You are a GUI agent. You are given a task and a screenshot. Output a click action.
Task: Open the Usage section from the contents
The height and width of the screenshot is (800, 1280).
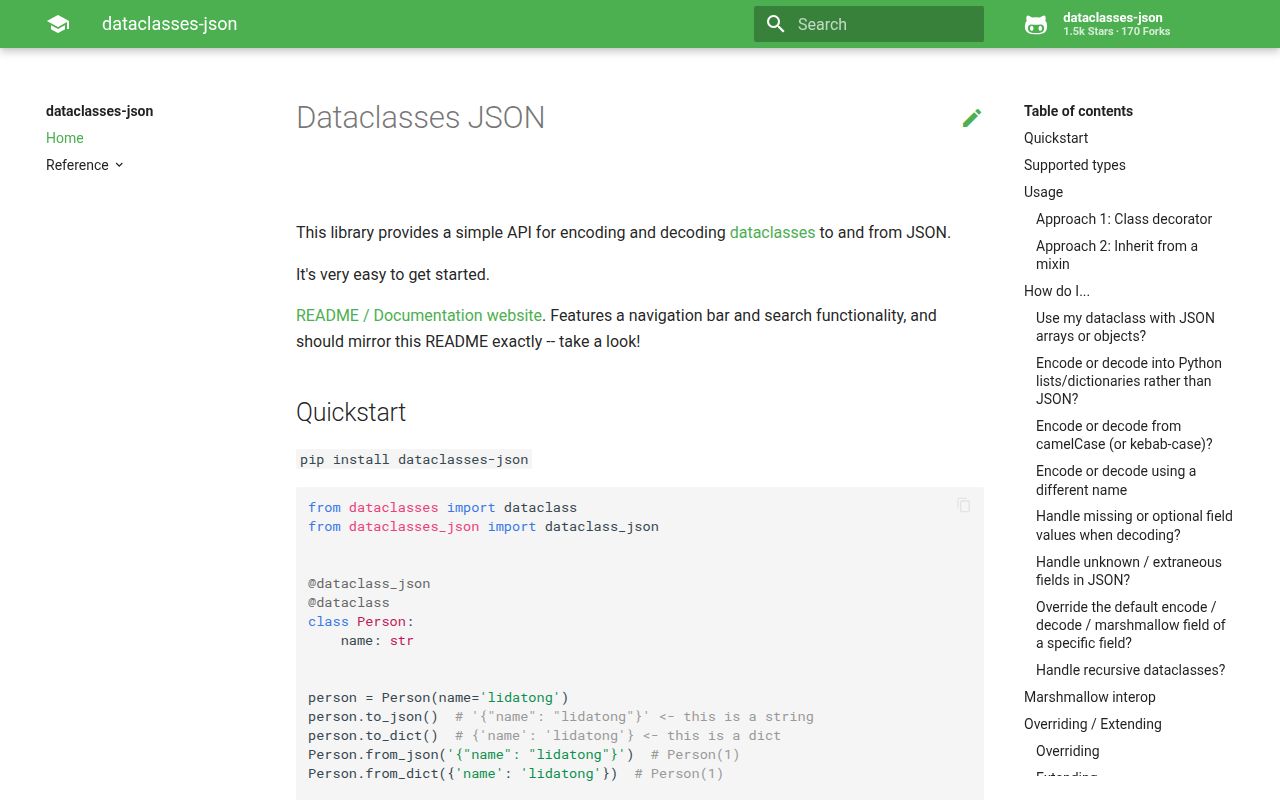[x=1043, y=192]
